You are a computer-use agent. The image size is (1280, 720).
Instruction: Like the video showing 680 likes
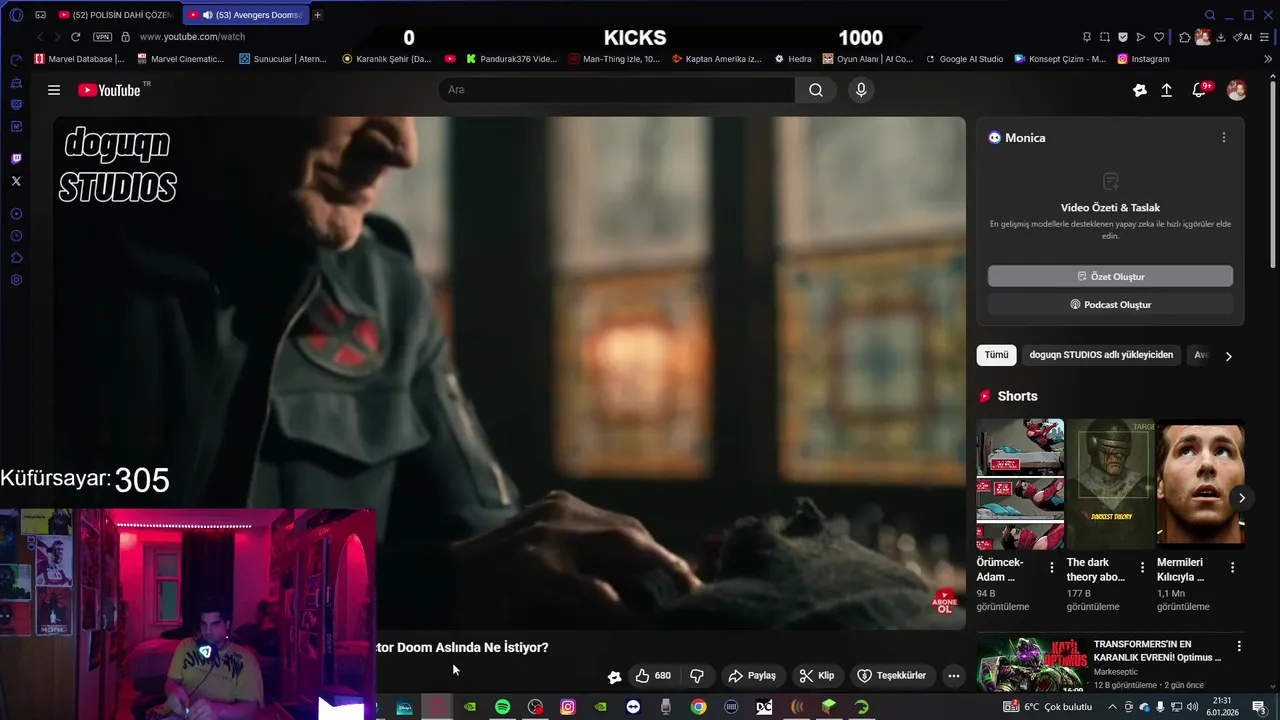(x=653, y=676)
